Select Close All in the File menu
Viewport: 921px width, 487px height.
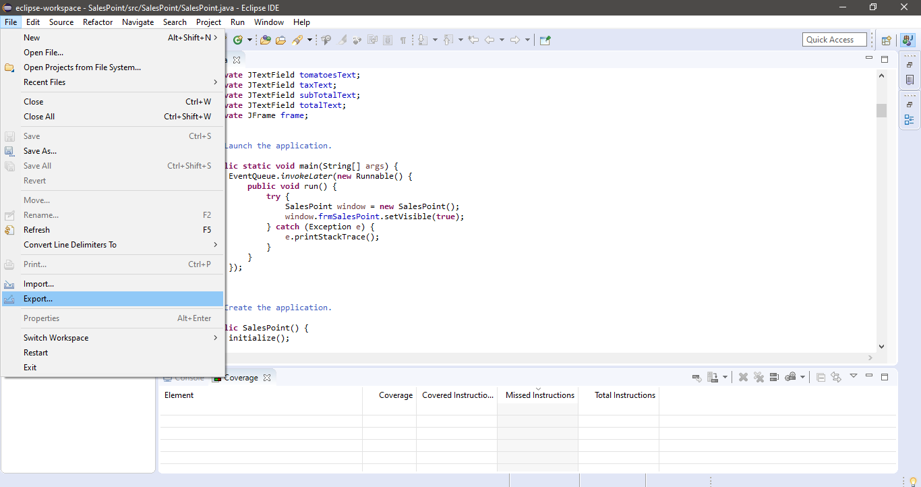pyautogui.click(x=112, y=116)
